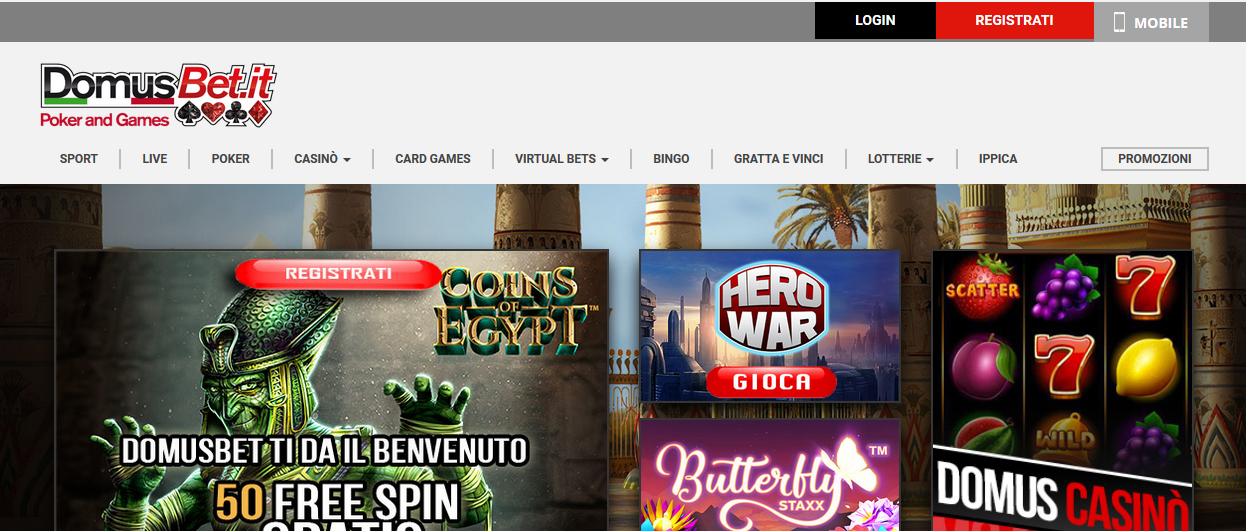Screen dimensions: 1246x531
Task: Open the MOBILE version button
Action: pos(1151,22)
